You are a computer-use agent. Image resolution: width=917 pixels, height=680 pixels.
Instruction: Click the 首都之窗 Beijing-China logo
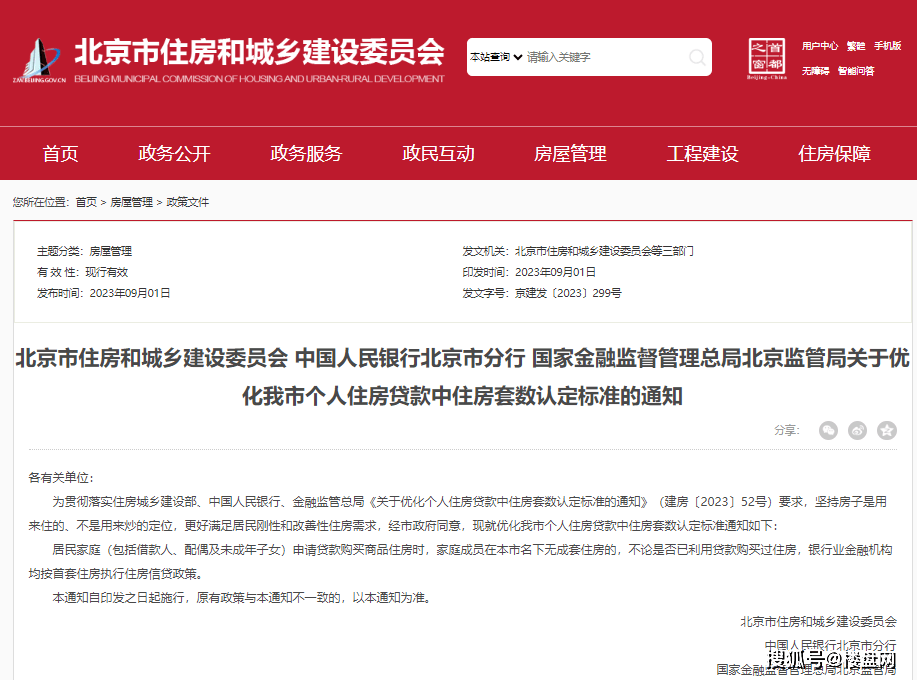(767, 58)
